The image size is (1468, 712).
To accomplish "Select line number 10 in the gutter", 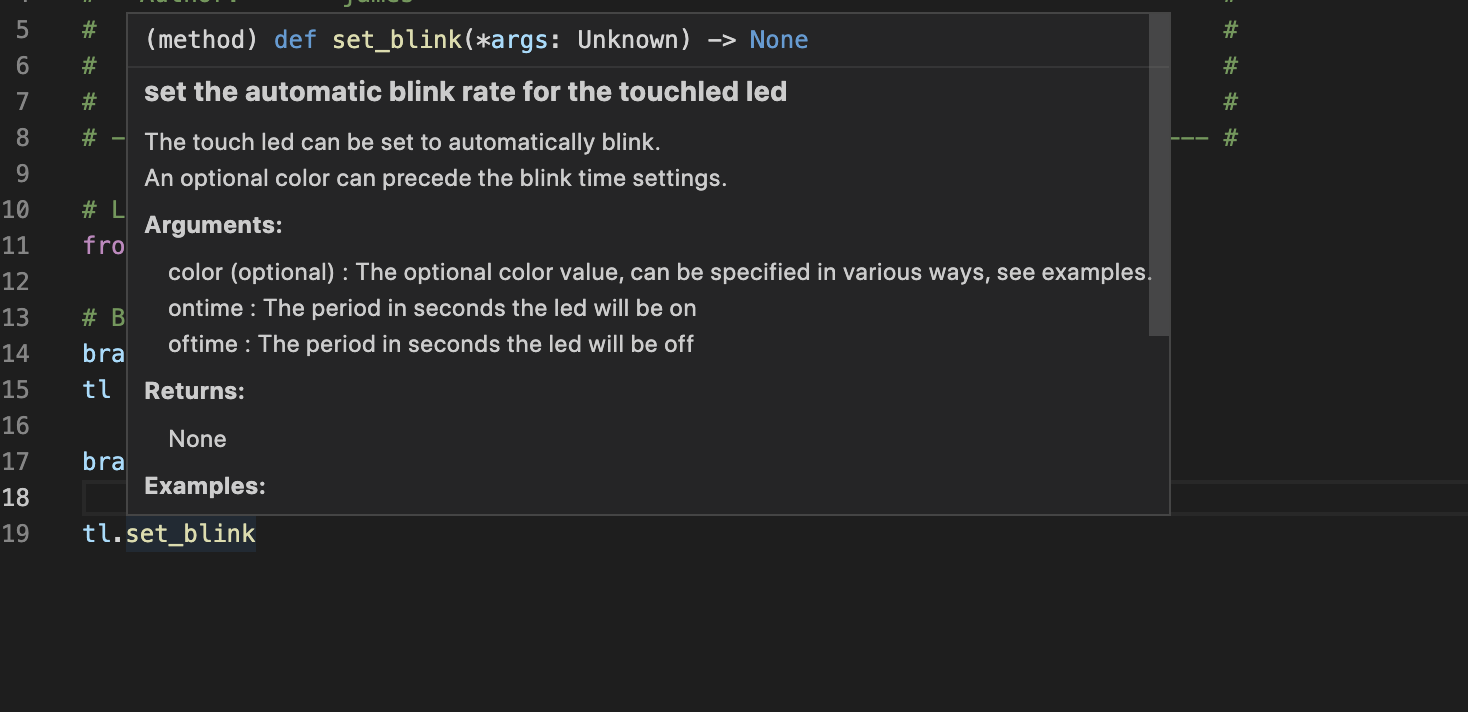I will [x=16, y=210].
